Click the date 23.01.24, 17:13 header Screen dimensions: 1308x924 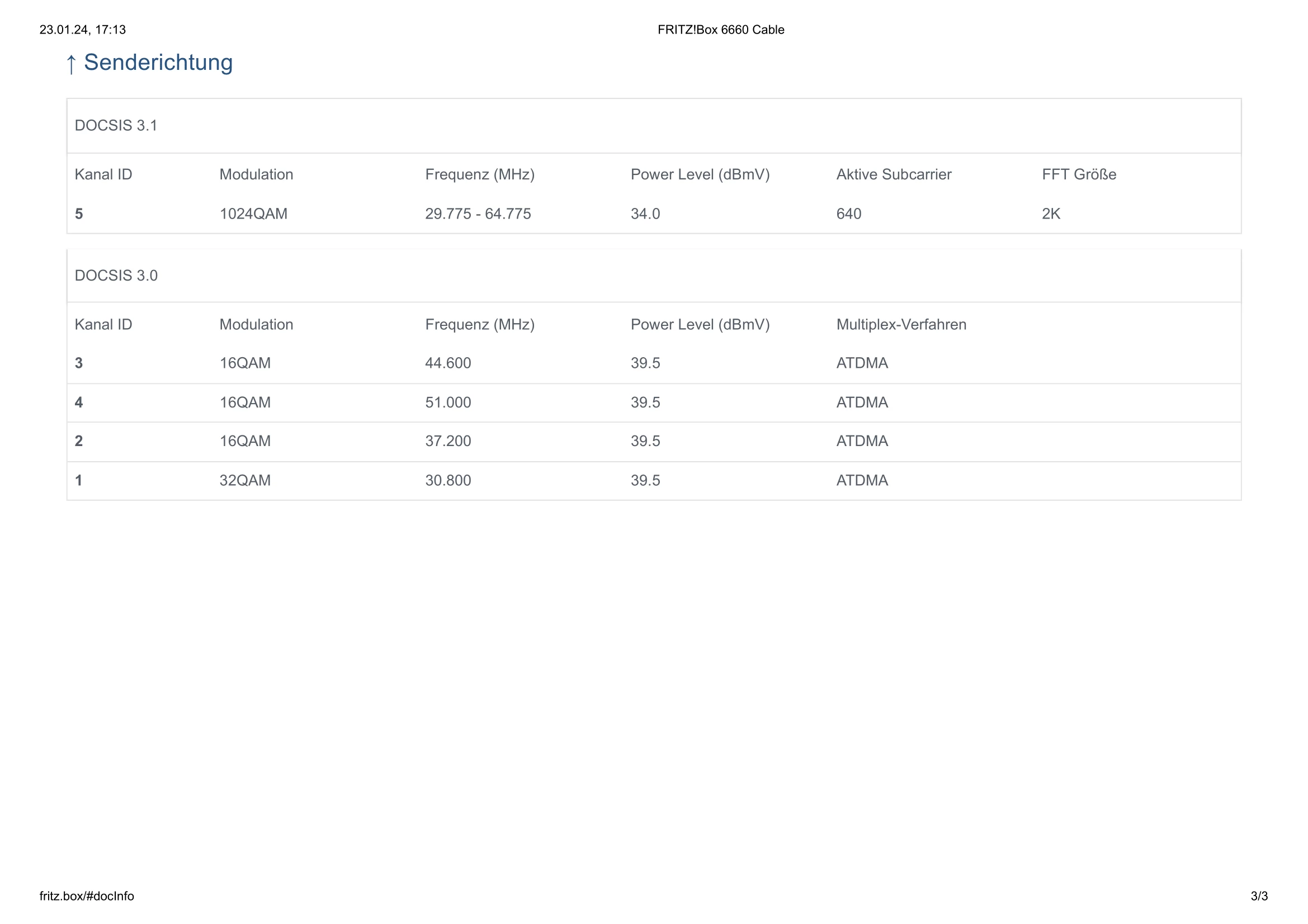(83, 30)
